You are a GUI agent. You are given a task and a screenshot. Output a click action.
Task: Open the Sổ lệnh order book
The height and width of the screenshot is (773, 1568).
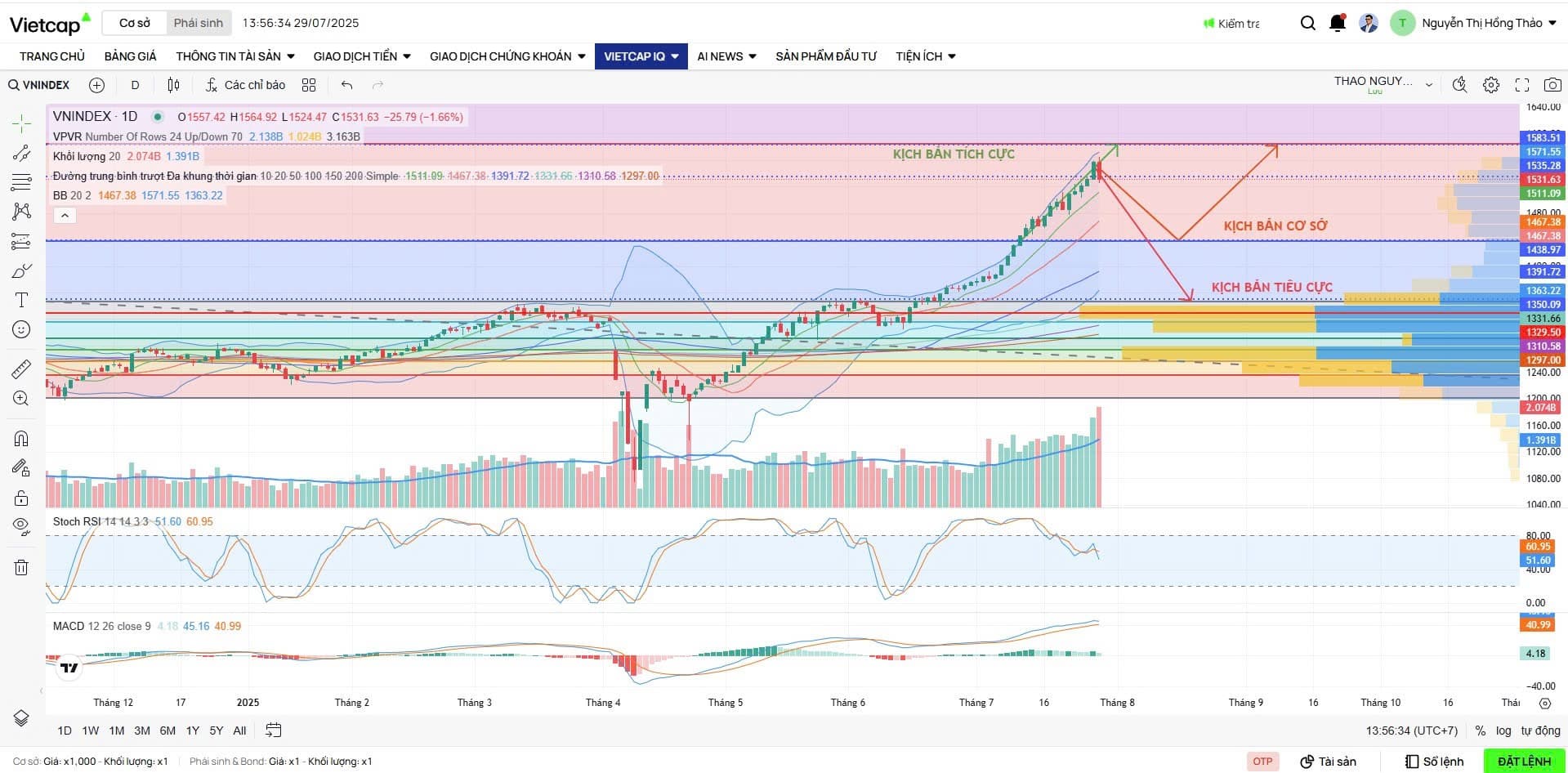click(x=1434, y=762)
